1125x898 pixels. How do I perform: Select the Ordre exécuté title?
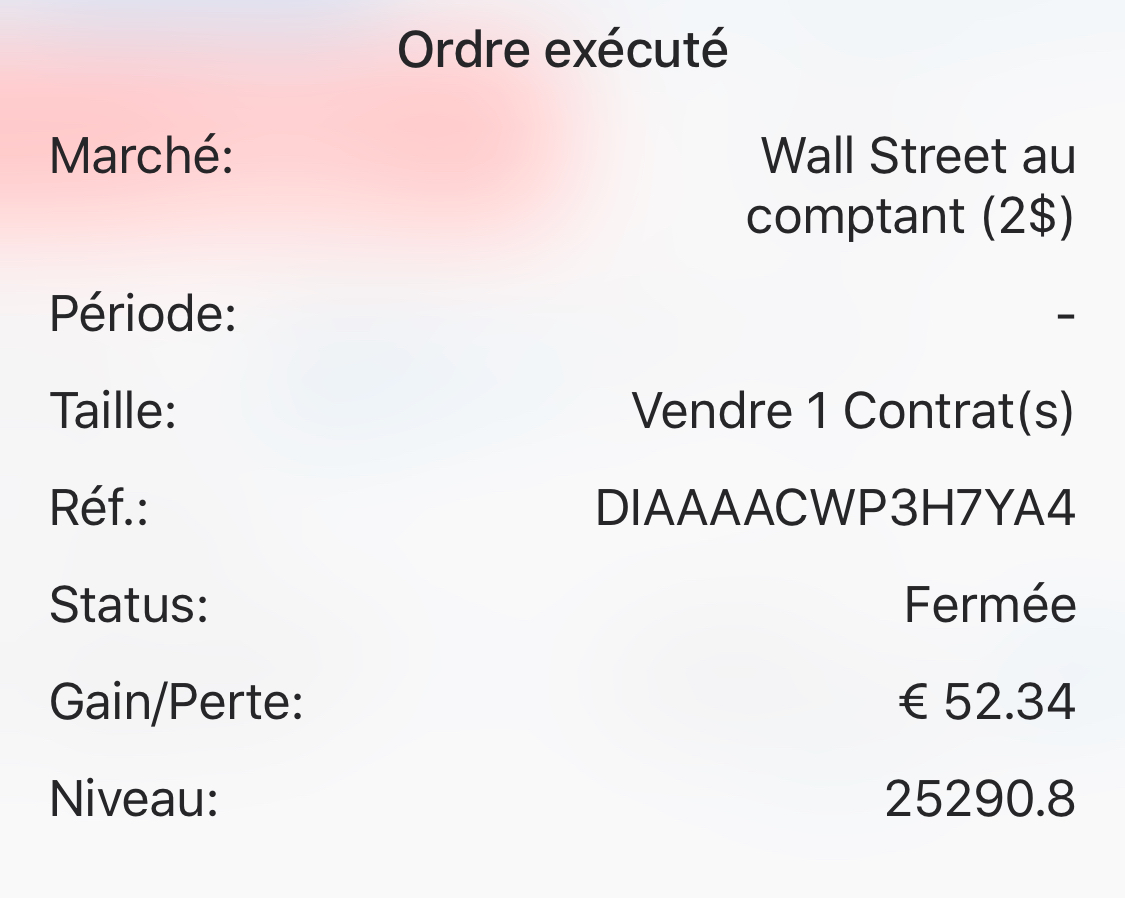562,49
